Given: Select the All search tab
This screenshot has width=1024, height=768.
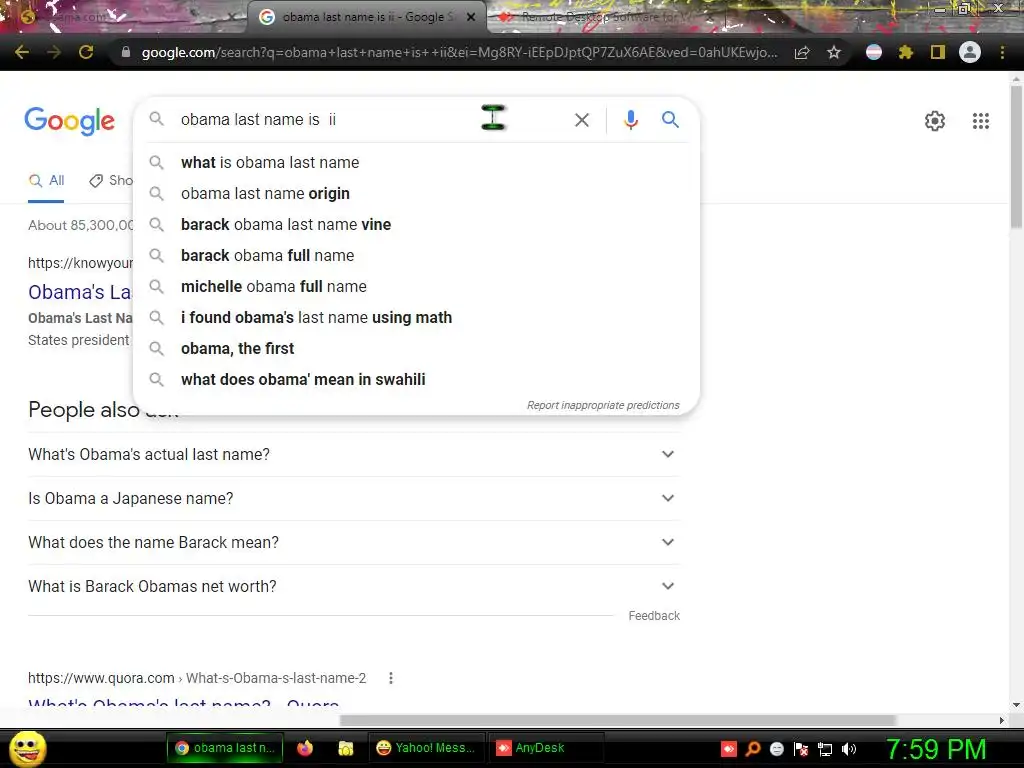Looking at the screenshot, I should [x=46, y=181].
